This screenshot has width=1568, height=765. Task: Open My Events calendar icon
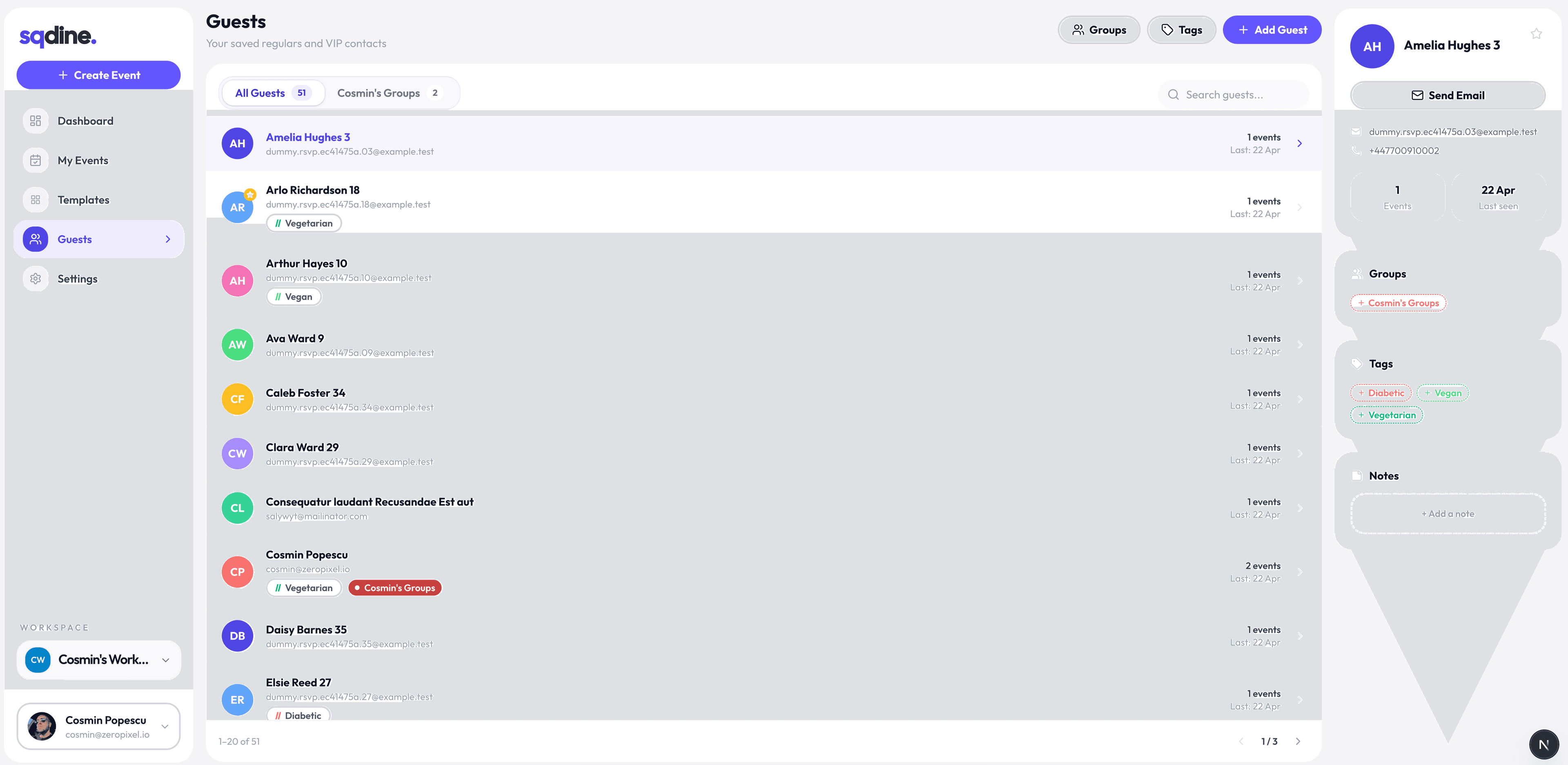pyautogui.click(x=35, y=160)
